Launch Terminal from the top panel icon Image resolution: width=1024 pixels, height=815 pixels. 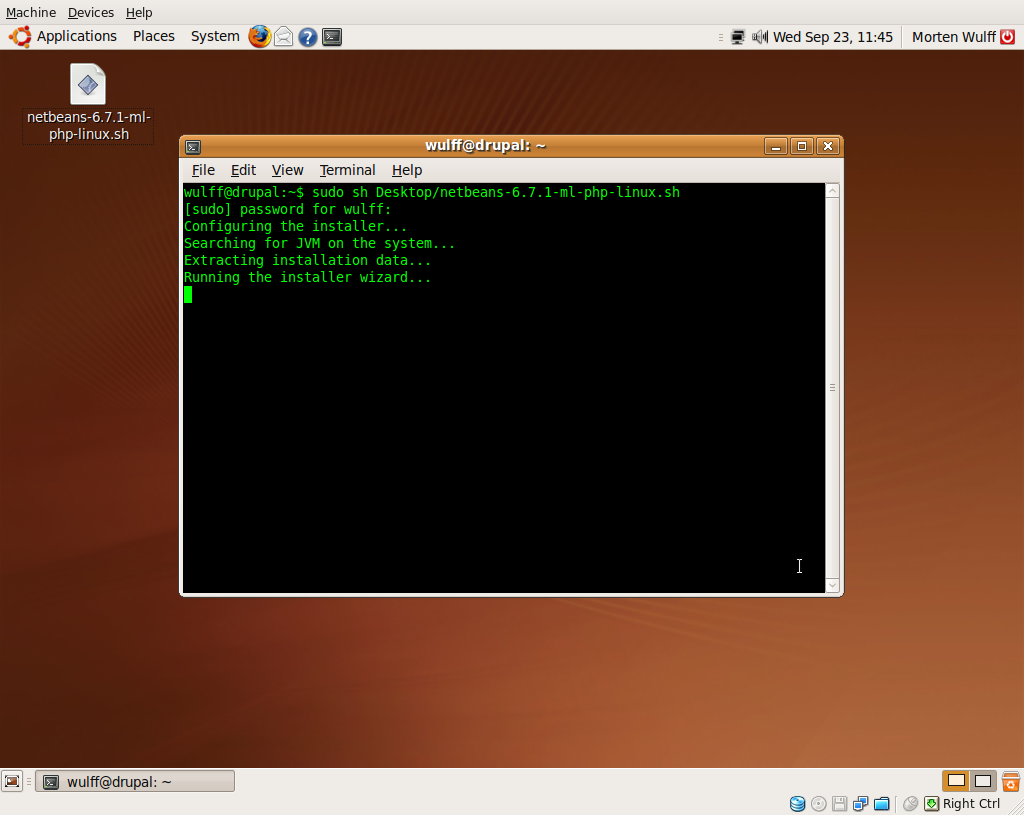[x=332, y=37]
